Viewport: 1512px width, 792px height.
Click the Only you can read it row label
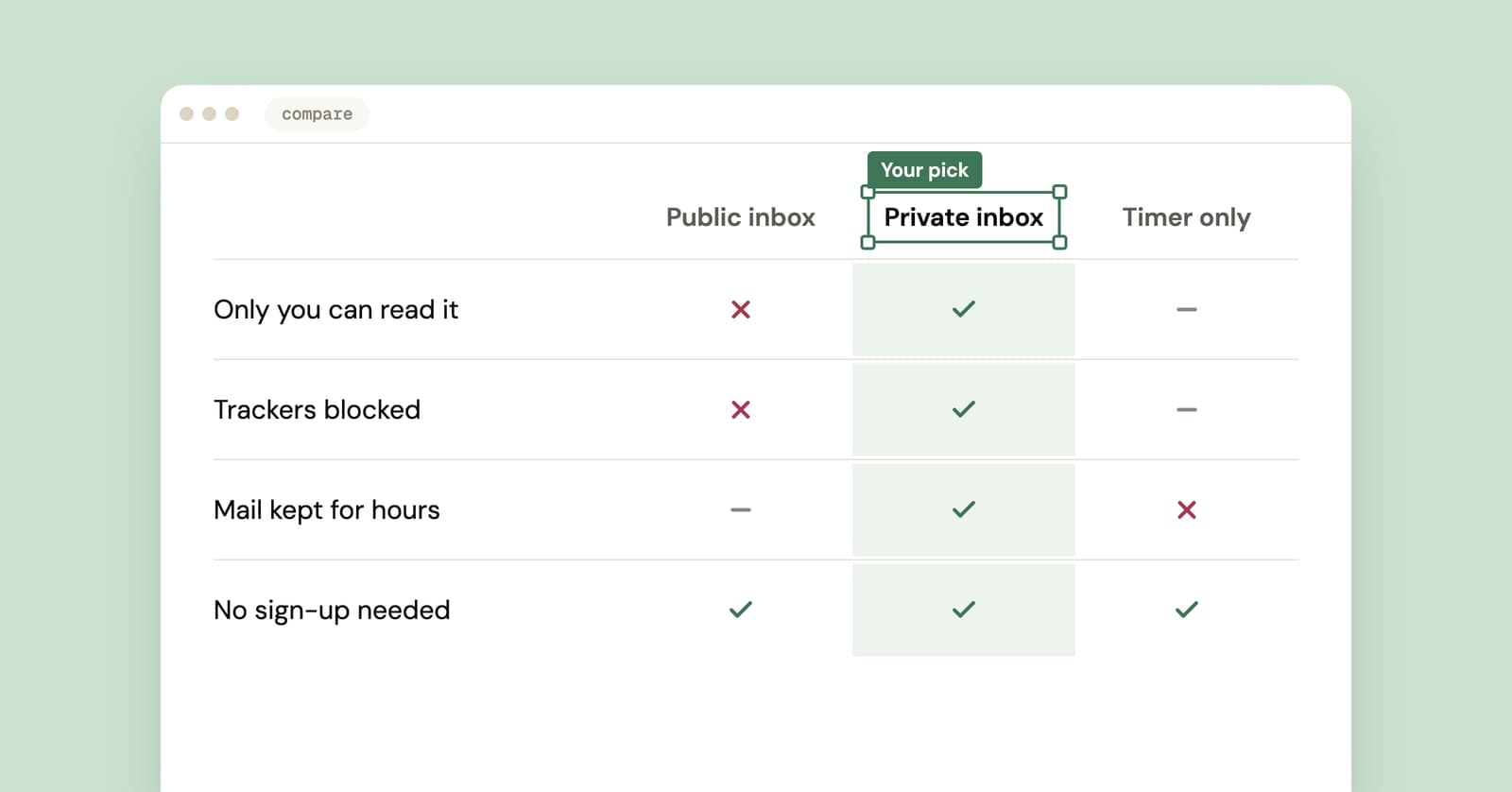[336, 310]
